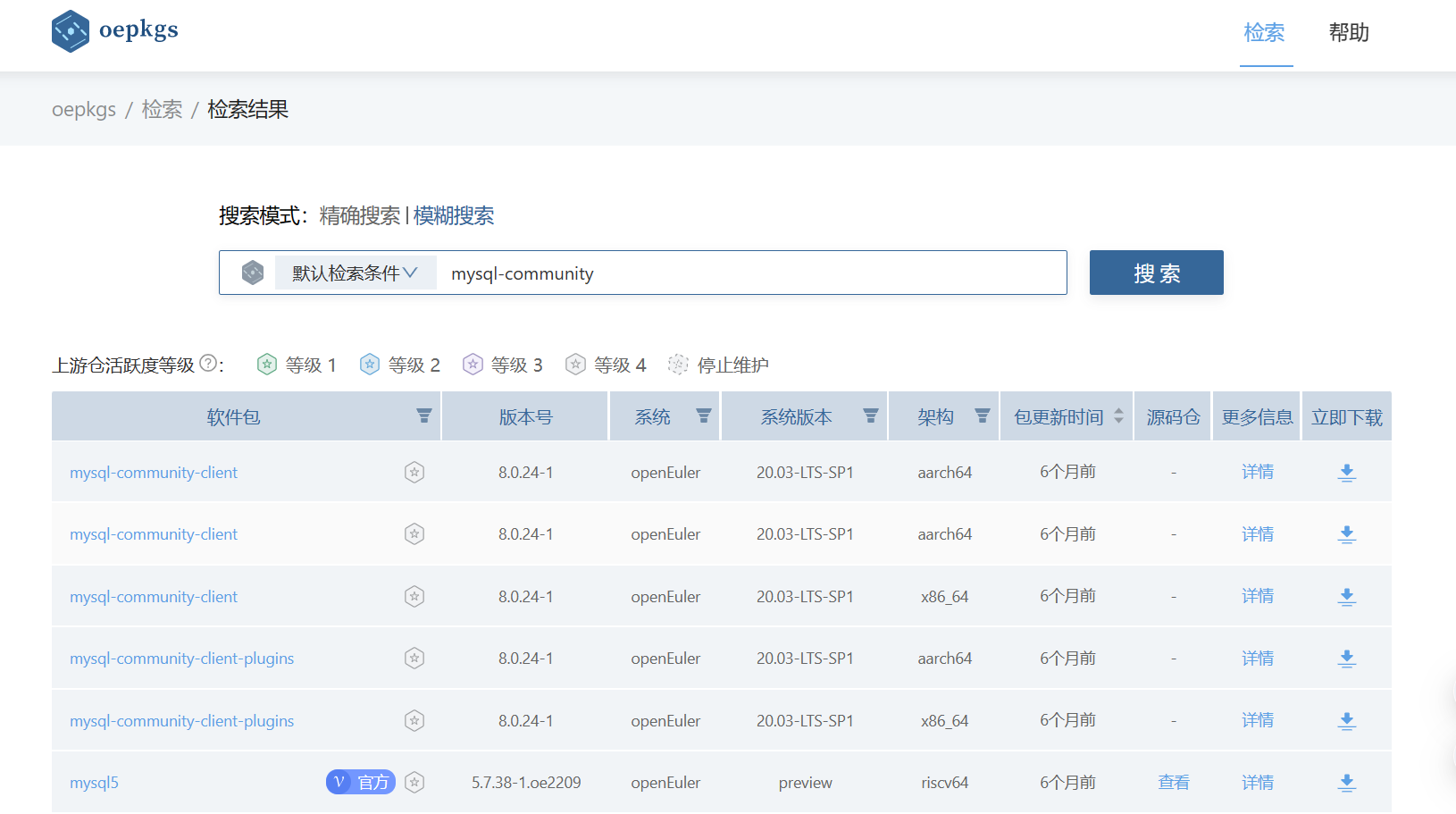Screen dimensions: 1456x814
Task: Open filter icon in 软件包 column header
Action: [x=424, y=416]
